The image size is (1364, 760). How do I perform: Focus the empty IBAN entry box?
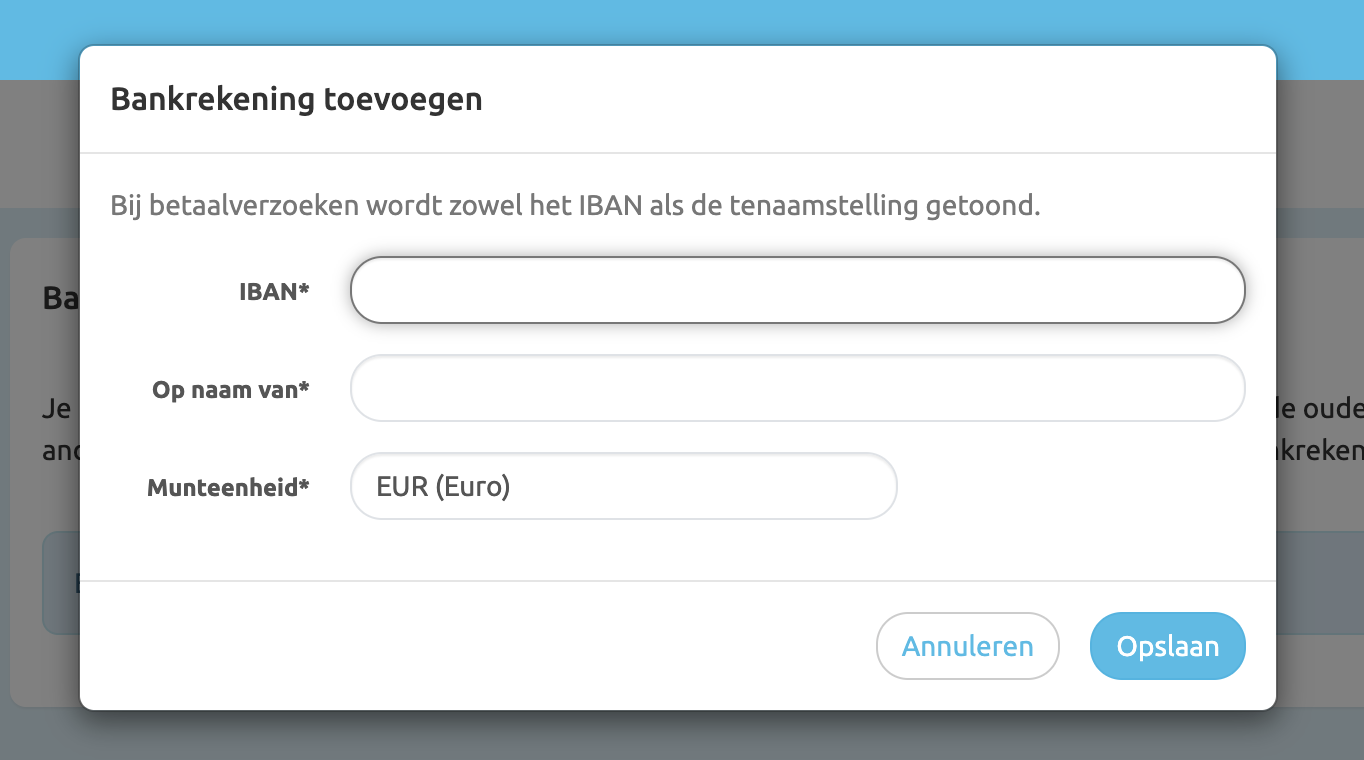pyautogui.click(x=795, y=289)
